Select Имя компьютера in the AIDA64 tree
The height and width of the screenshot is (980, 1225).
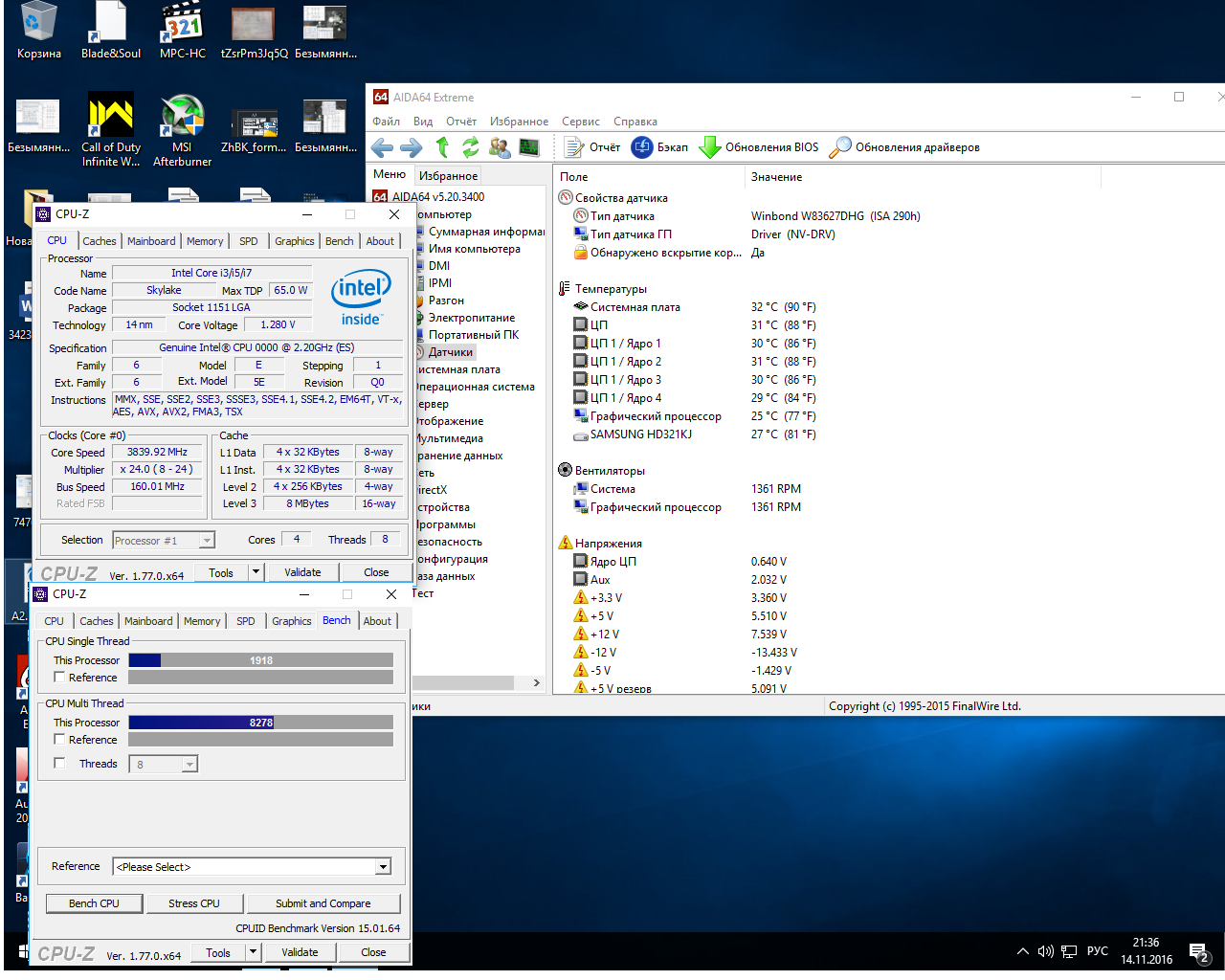click(x=474, y=249)
